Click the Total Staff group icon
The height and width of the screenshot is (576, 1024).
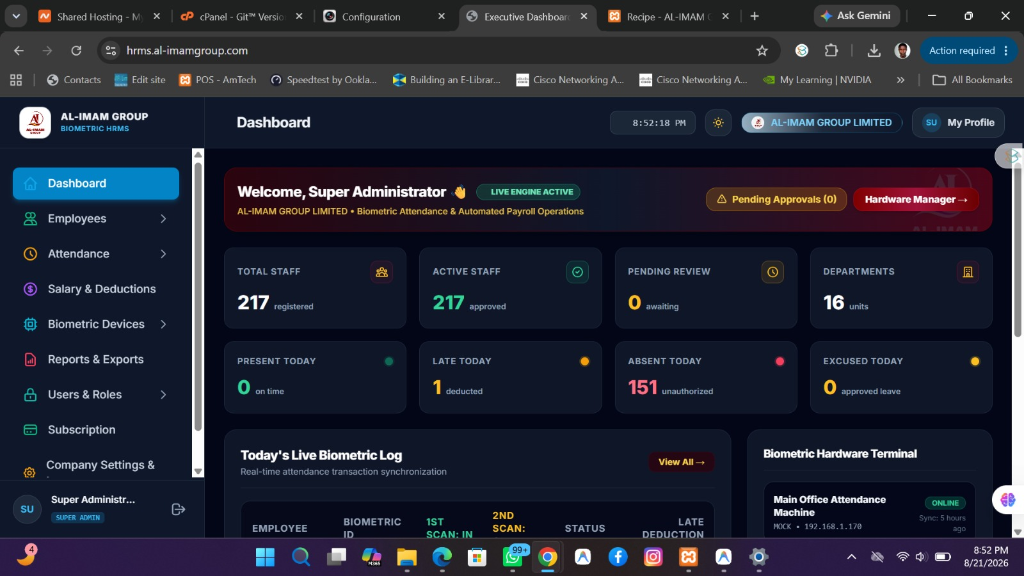pyautogui.click(x=381, y=272)
